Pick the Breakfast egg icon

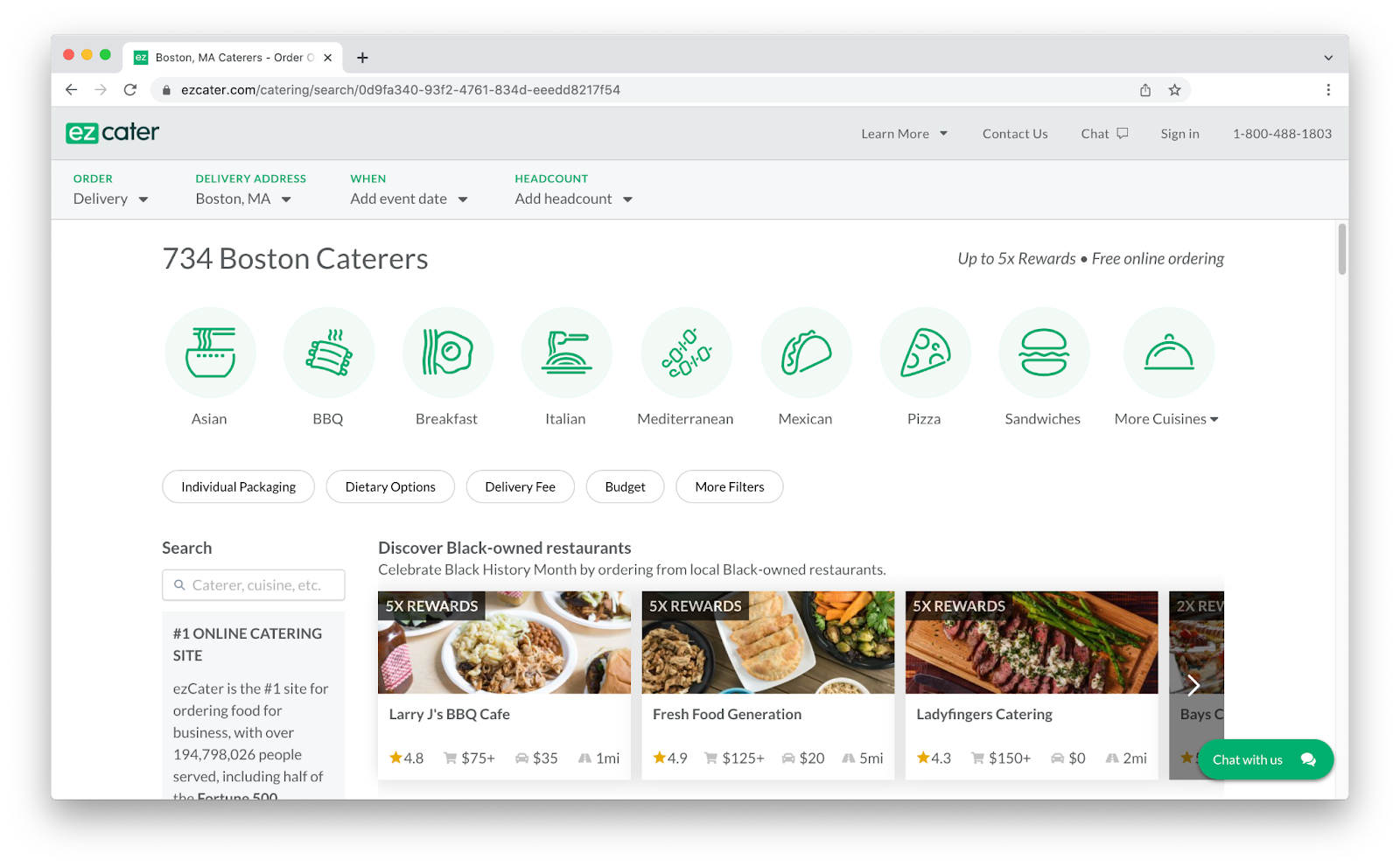[448, 353]
